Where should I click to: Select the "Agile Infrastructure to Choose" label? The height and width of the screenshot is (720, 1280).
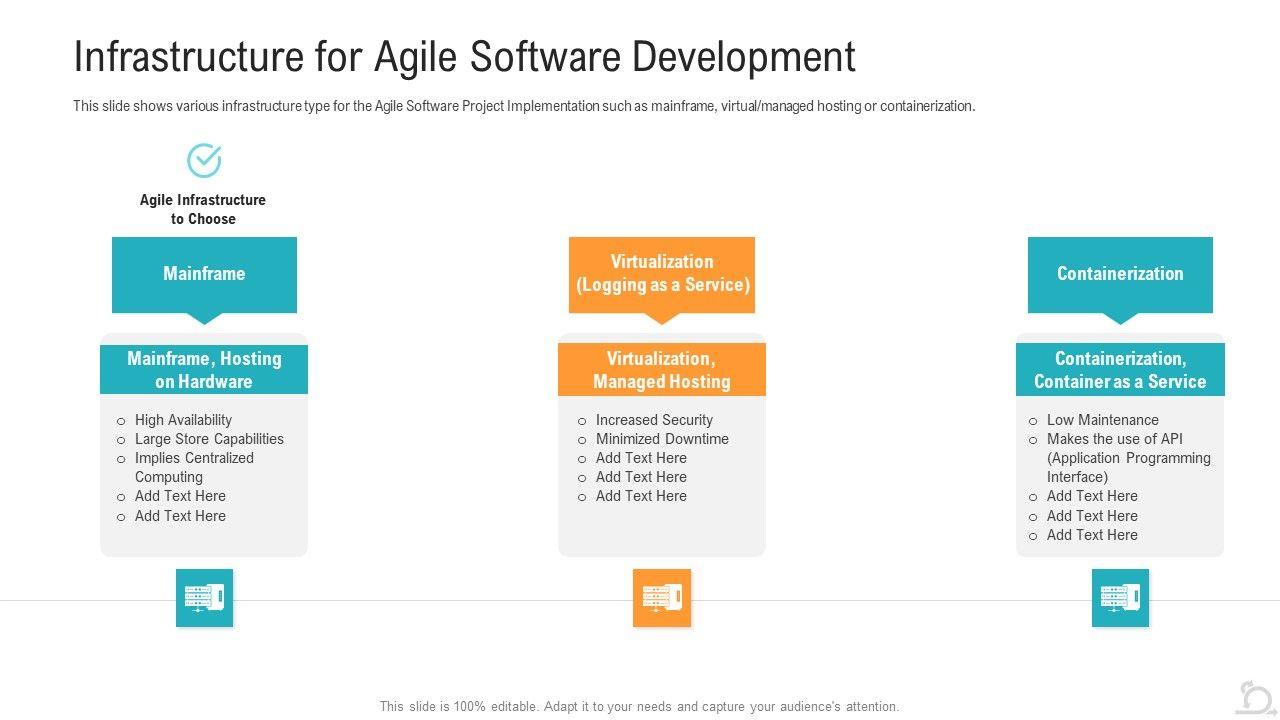pos(203,209)
